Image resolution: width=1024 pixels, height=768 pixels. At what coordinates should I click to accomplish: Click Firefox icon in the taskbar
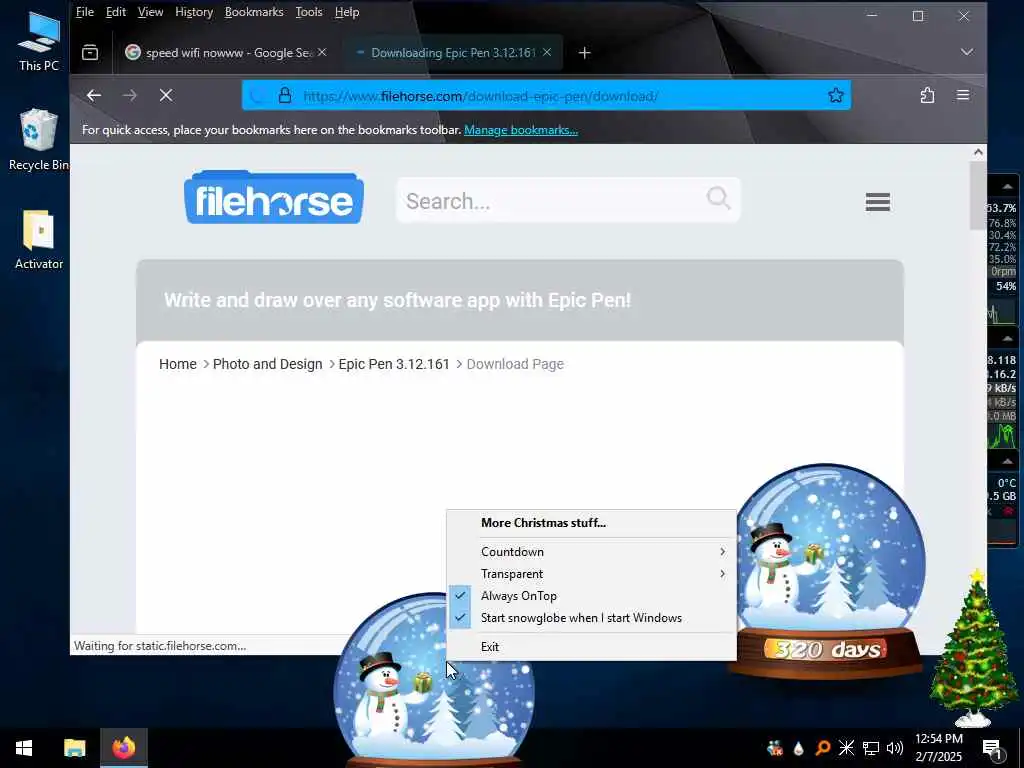[123, 748]
